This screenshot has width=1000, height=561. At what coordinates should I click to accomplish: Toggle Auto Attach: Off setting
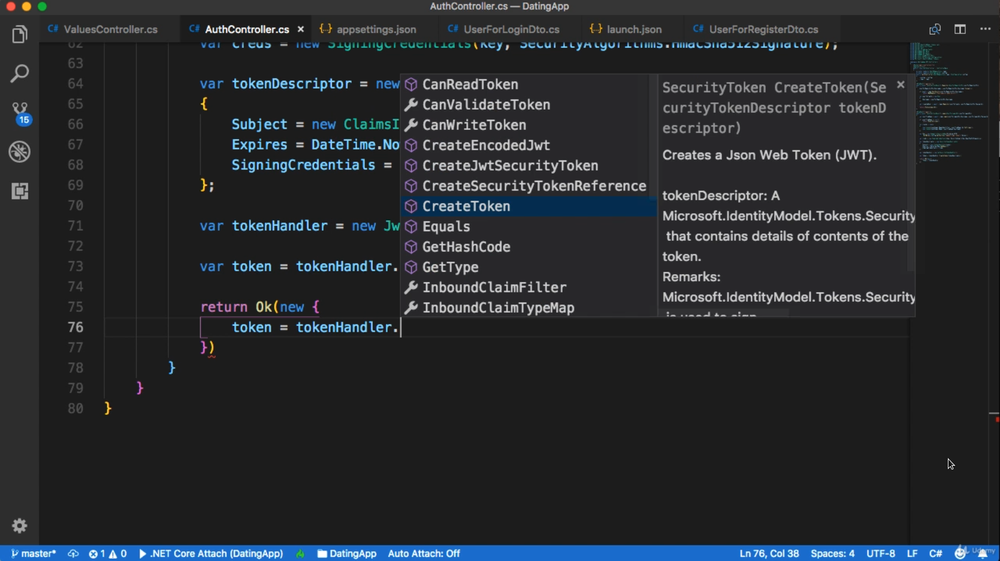tap(423, 553)
